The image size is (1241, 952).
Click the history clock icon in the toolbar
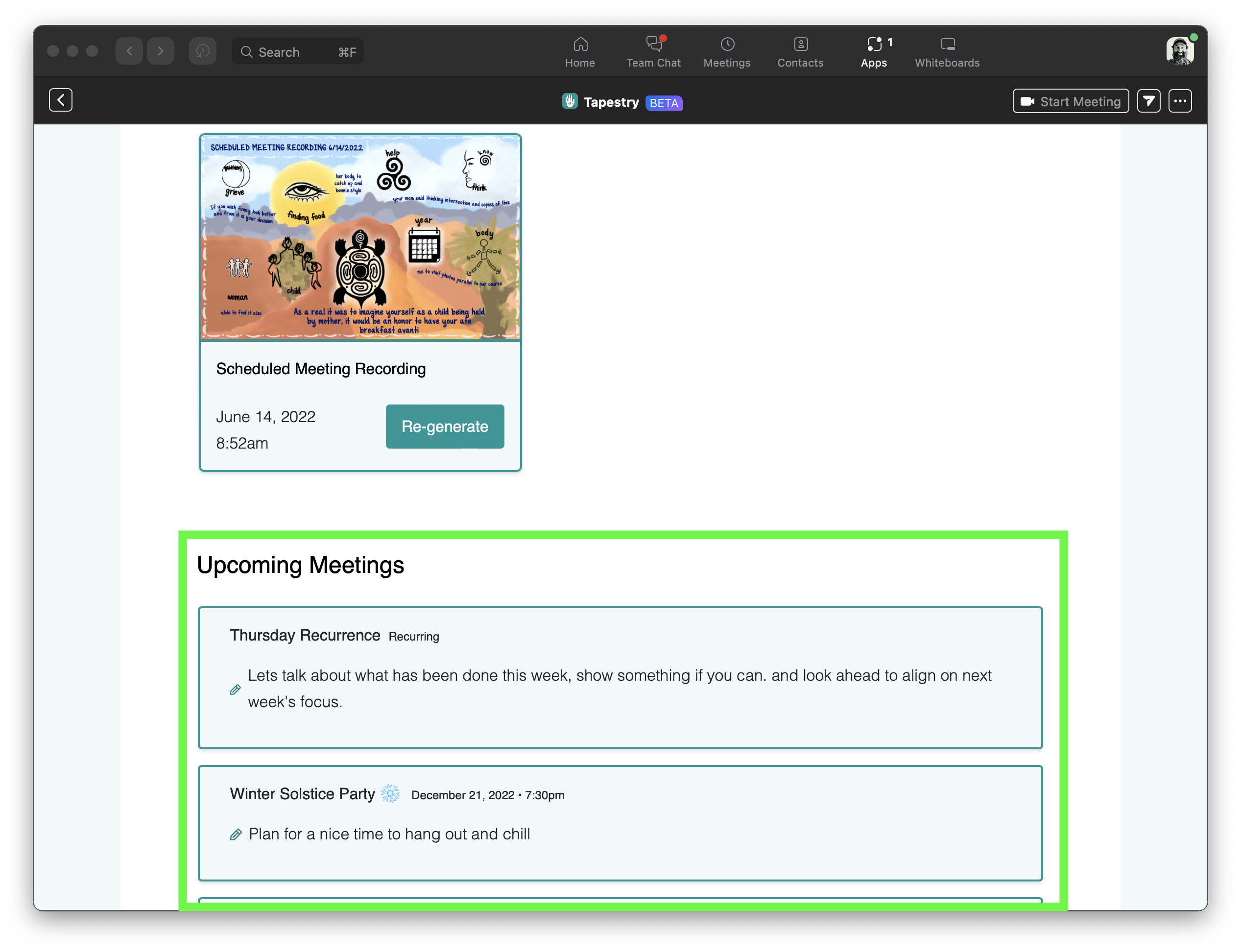[202, 51]
